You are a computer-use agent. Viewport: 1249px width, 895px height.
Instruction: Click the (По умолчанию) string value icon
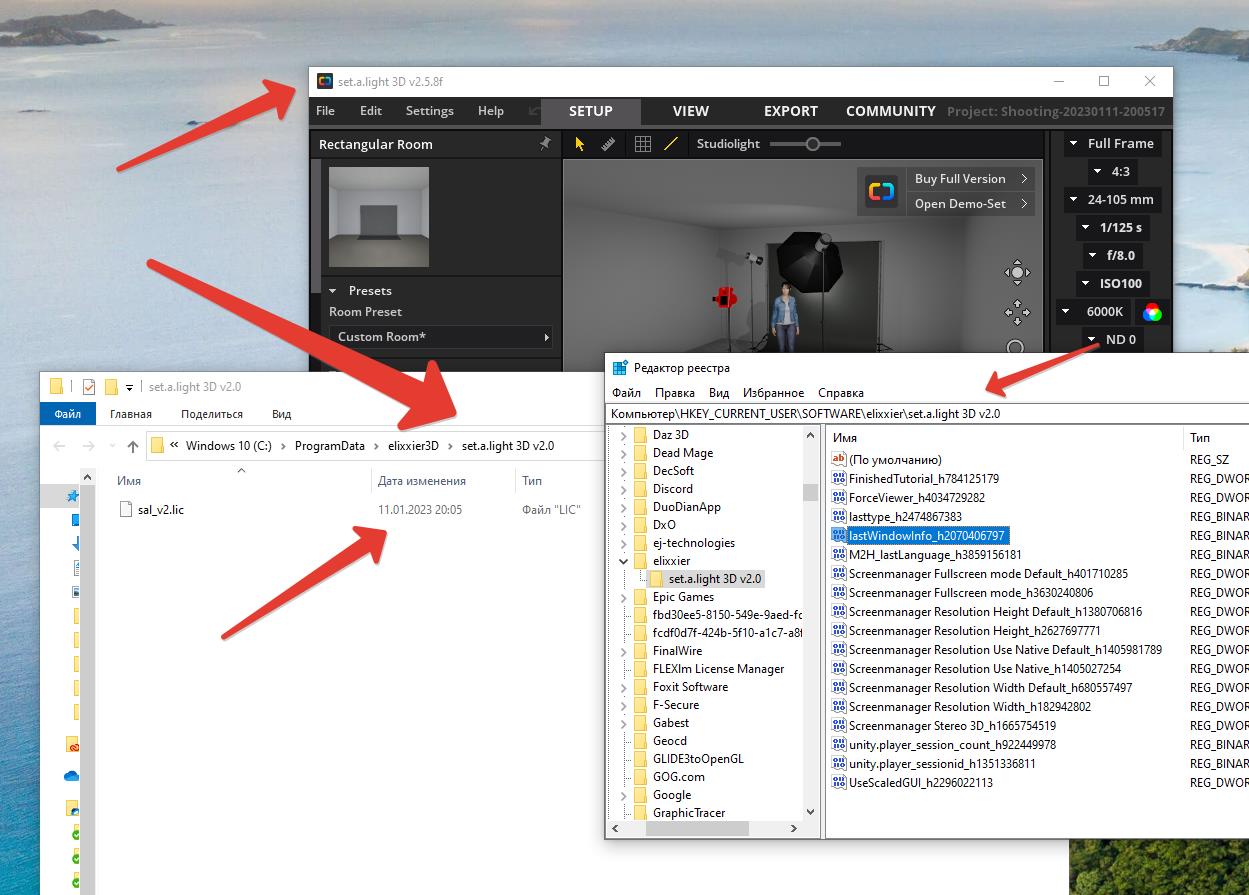click(839, 460)
